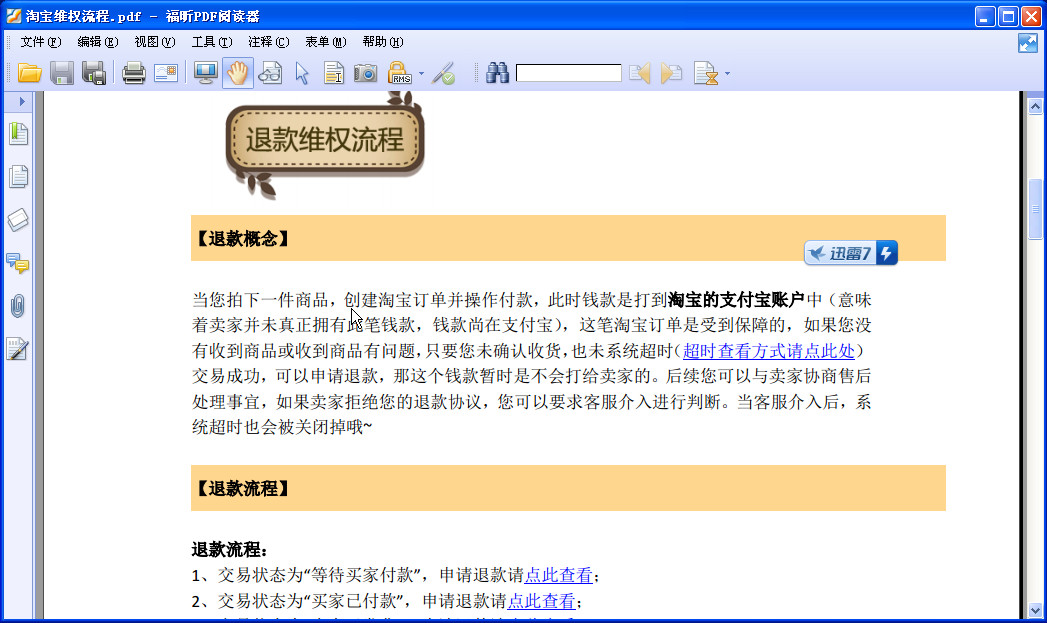The width and height of the screenshot is (1047, 623).
Task: Click scrollbar up arrow
Action: pos(1035,106)
